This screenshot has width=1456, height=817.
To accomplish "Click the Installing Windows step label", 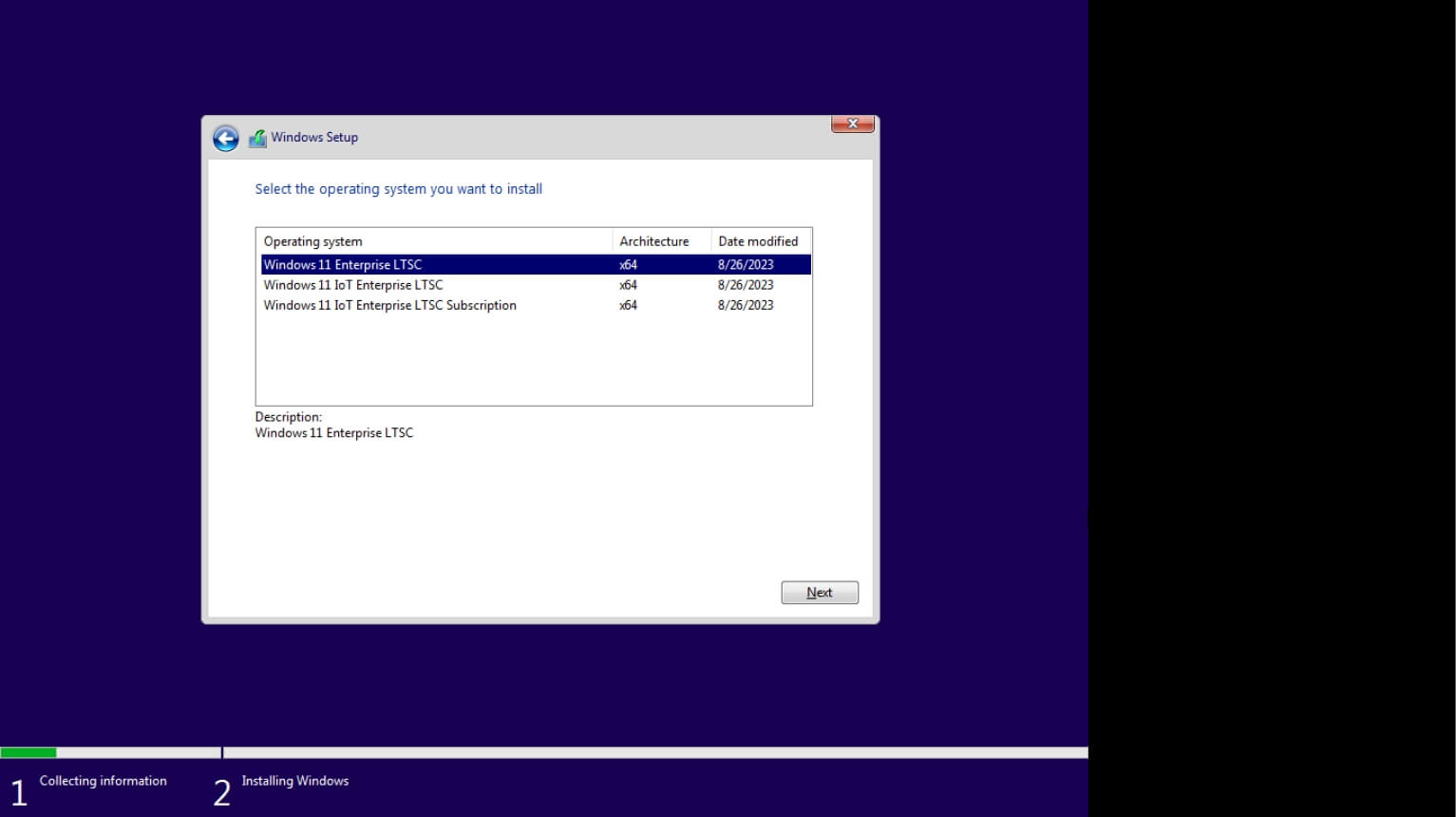I will [295, 780].
